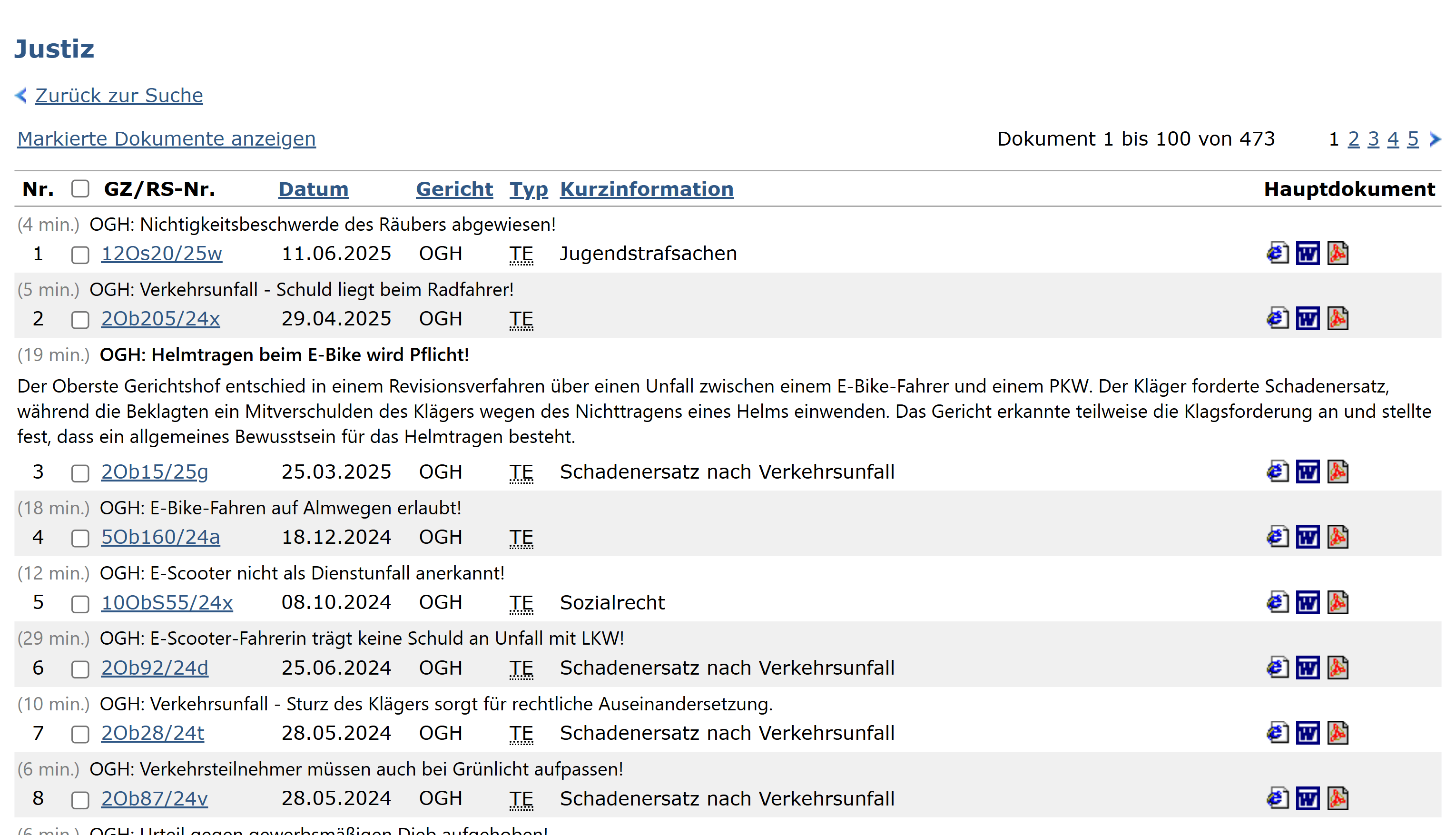Sort results by Datum column
The image size is (1456, 835).
coord(313,189)
